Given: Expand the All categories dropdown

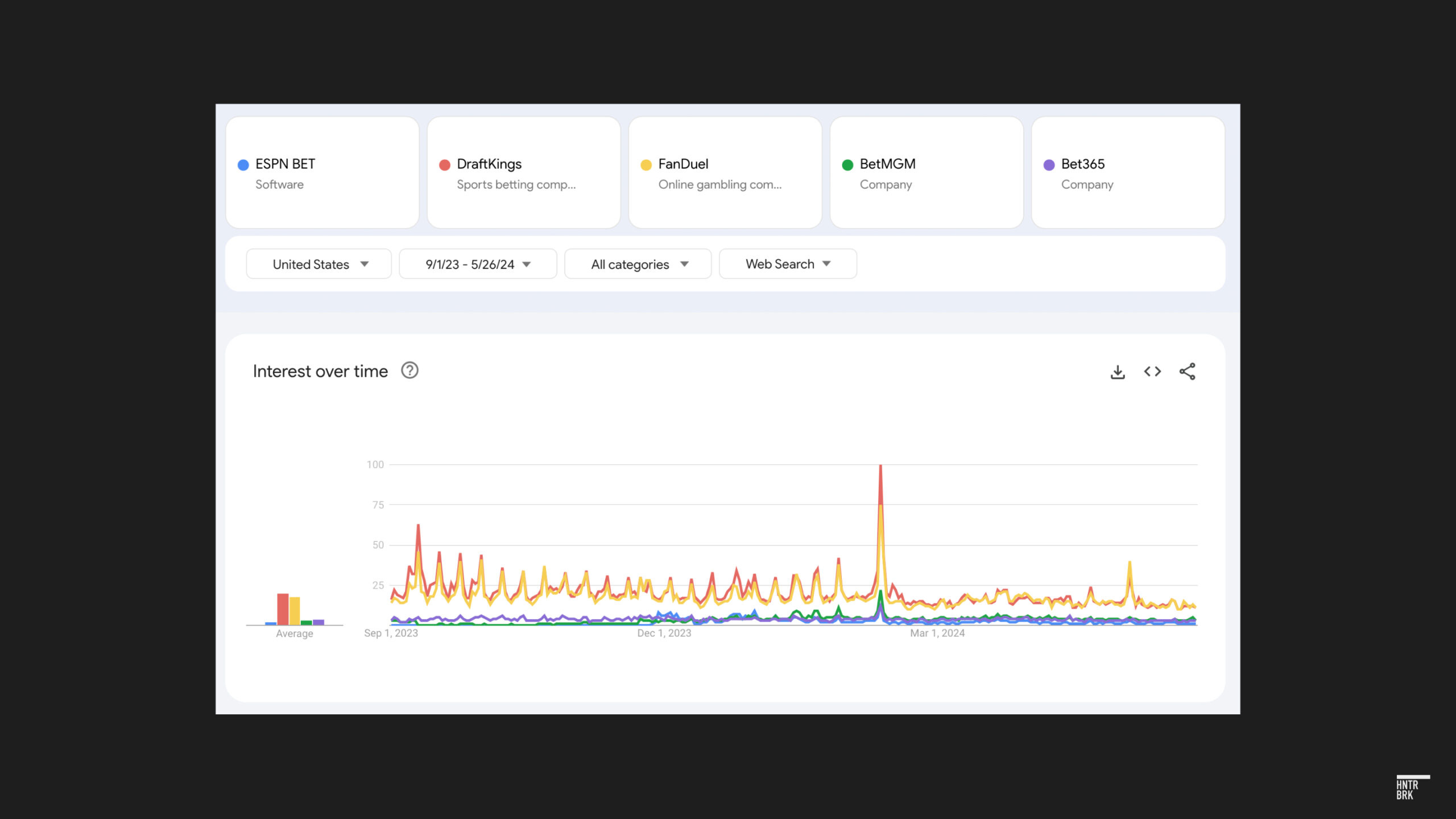Looking at the screenshot, I should click(x=638, y=264).
